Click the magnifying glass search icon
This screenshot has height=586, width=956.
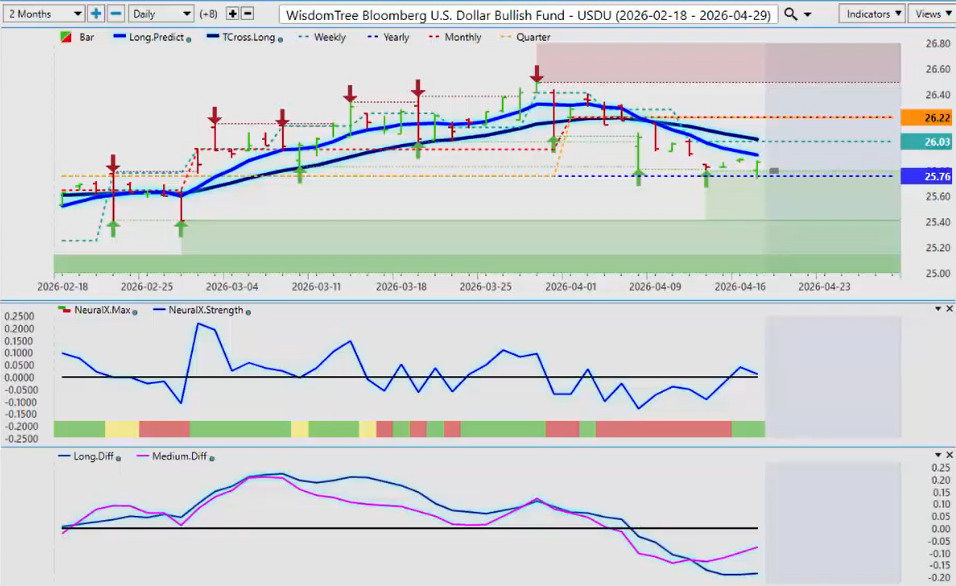[791, 14]
